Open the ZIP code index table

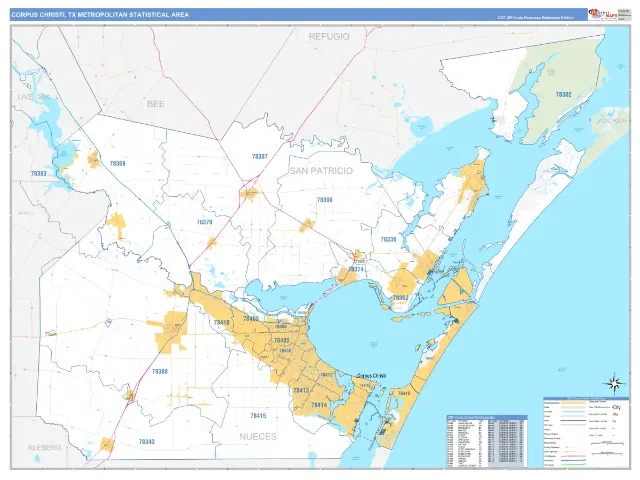click(487, 442)
